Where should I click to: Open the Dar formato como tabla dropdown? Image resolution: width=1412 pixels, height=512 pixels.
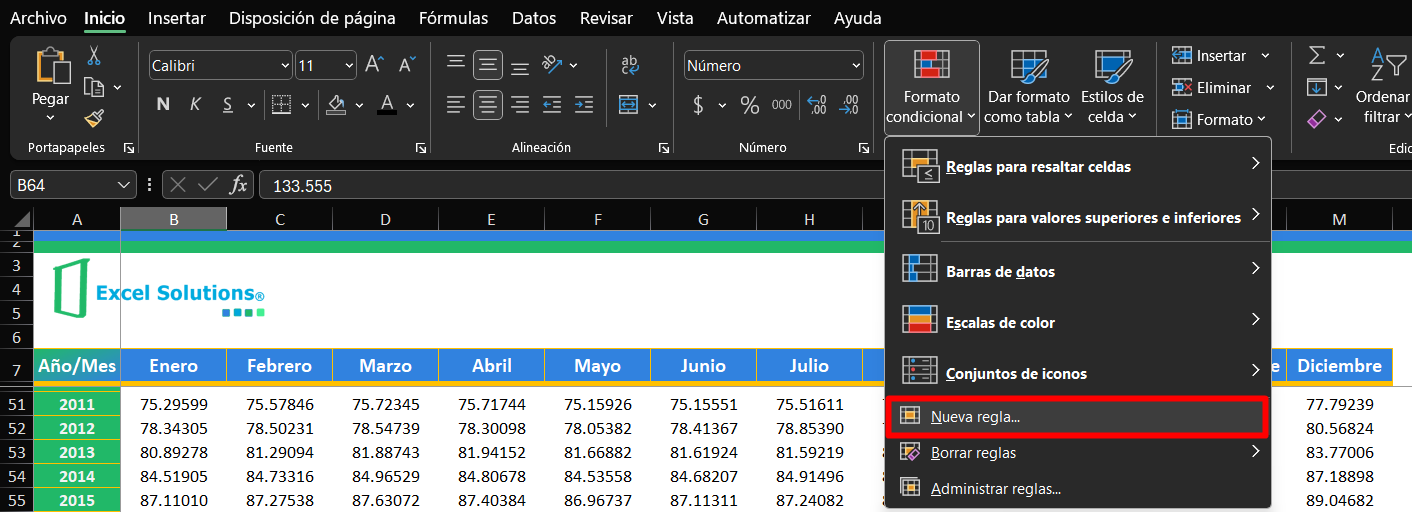point(1029,86)
